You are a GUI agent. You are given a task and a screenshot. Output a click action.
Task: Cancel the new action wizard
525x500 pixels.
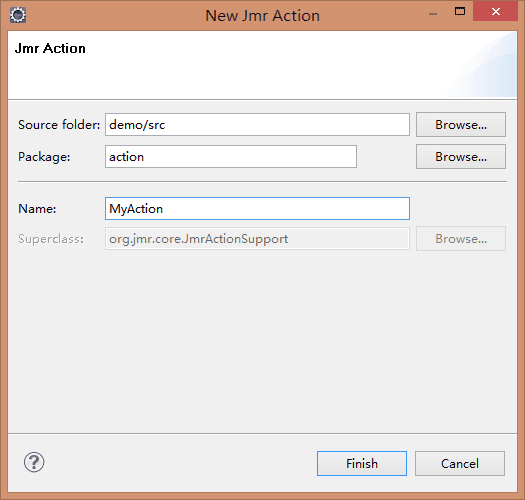(x=460, y=463)
